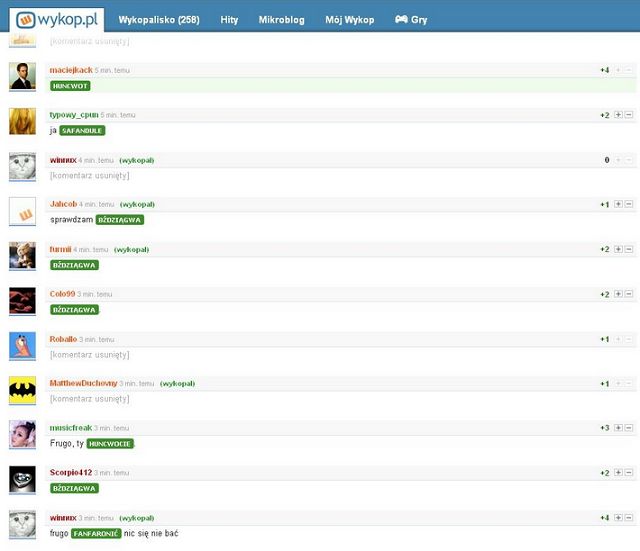This screenshot has height=551, width=640.
Task: Click Colo99's avatar
Action: 22,301
